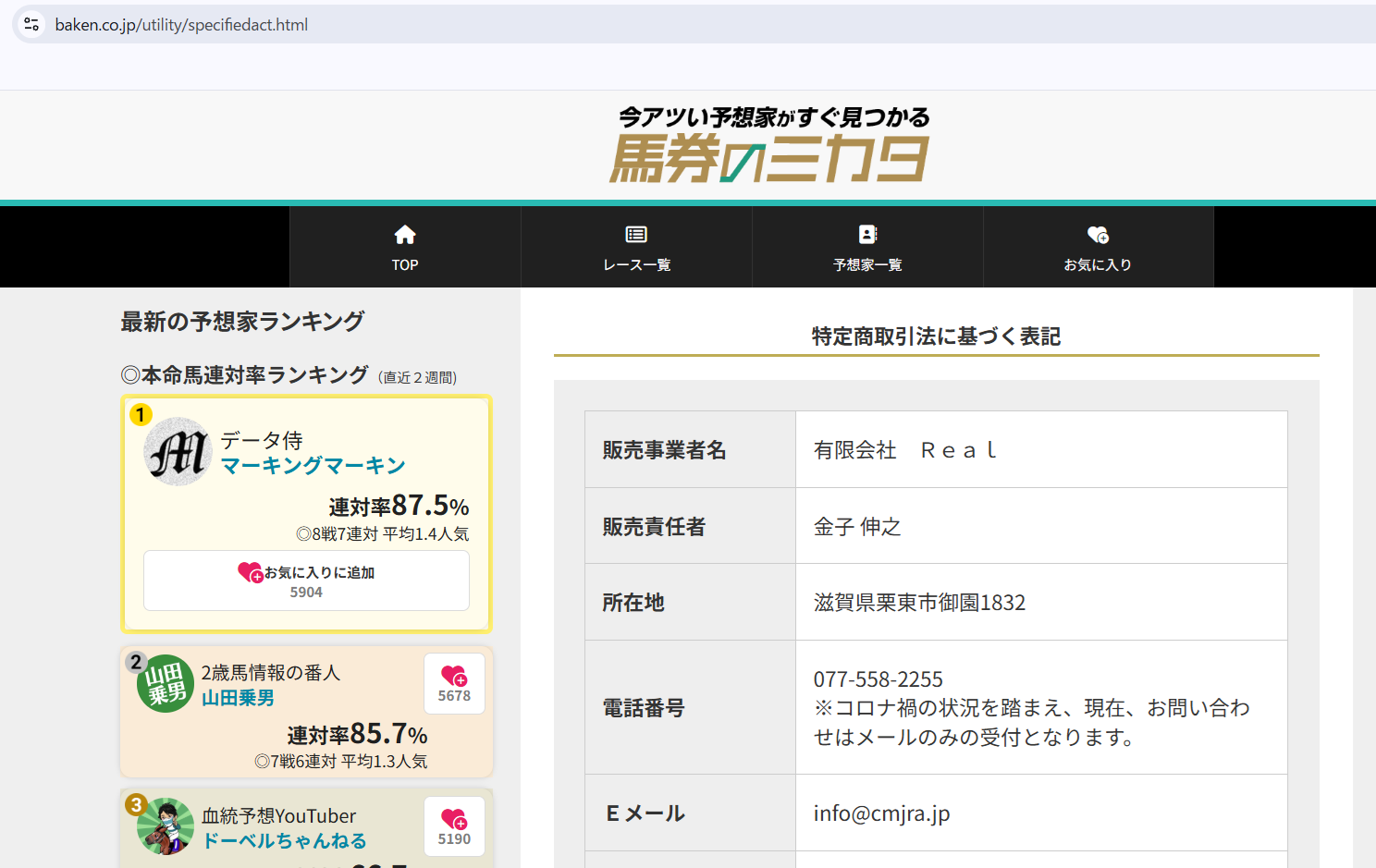Click the Ｅメール table label
The image size is (1376, 868).
[645, 813]
